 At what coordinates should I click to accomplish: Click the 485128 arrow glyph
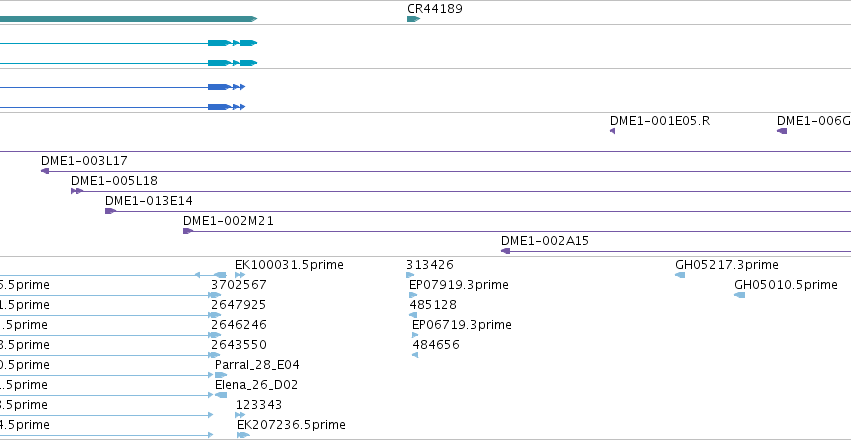click(413, 315)
